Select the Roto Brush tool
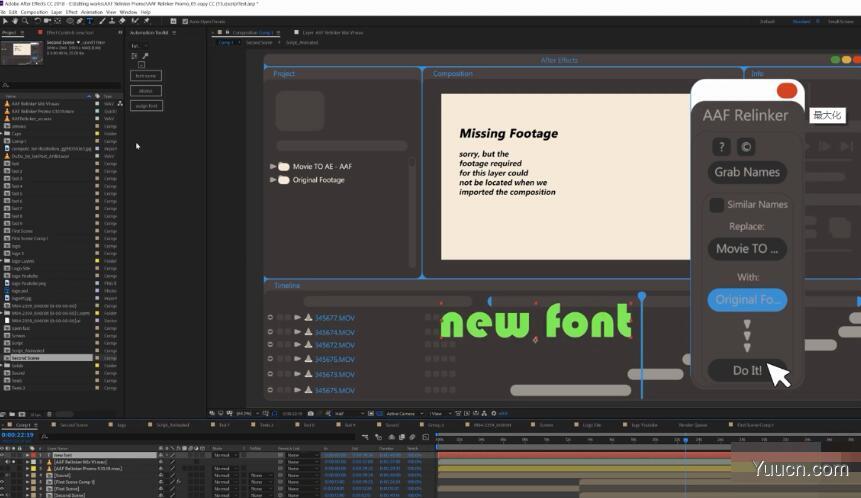Viewport: 861px width, 498px height. (x=135, y=21)
